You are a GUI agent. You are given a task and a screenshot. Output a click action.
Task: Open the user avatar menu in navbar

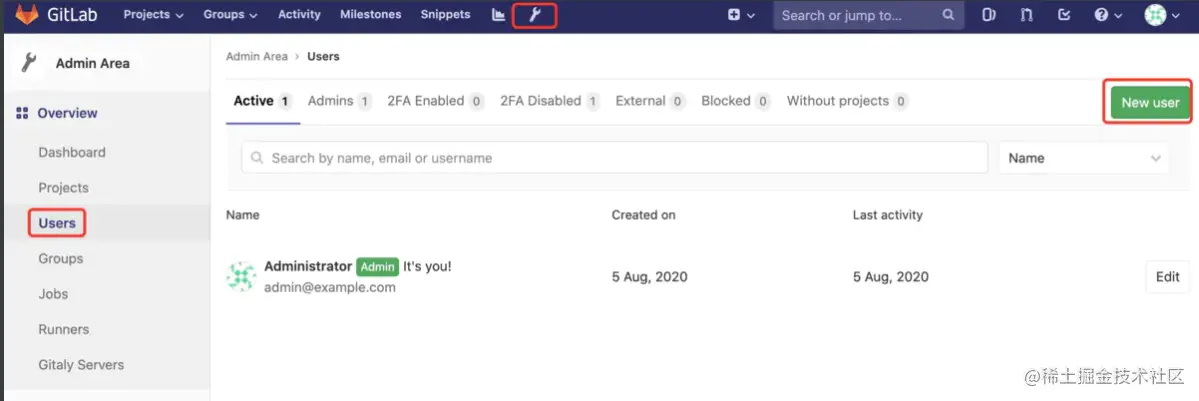[1162, 15]
